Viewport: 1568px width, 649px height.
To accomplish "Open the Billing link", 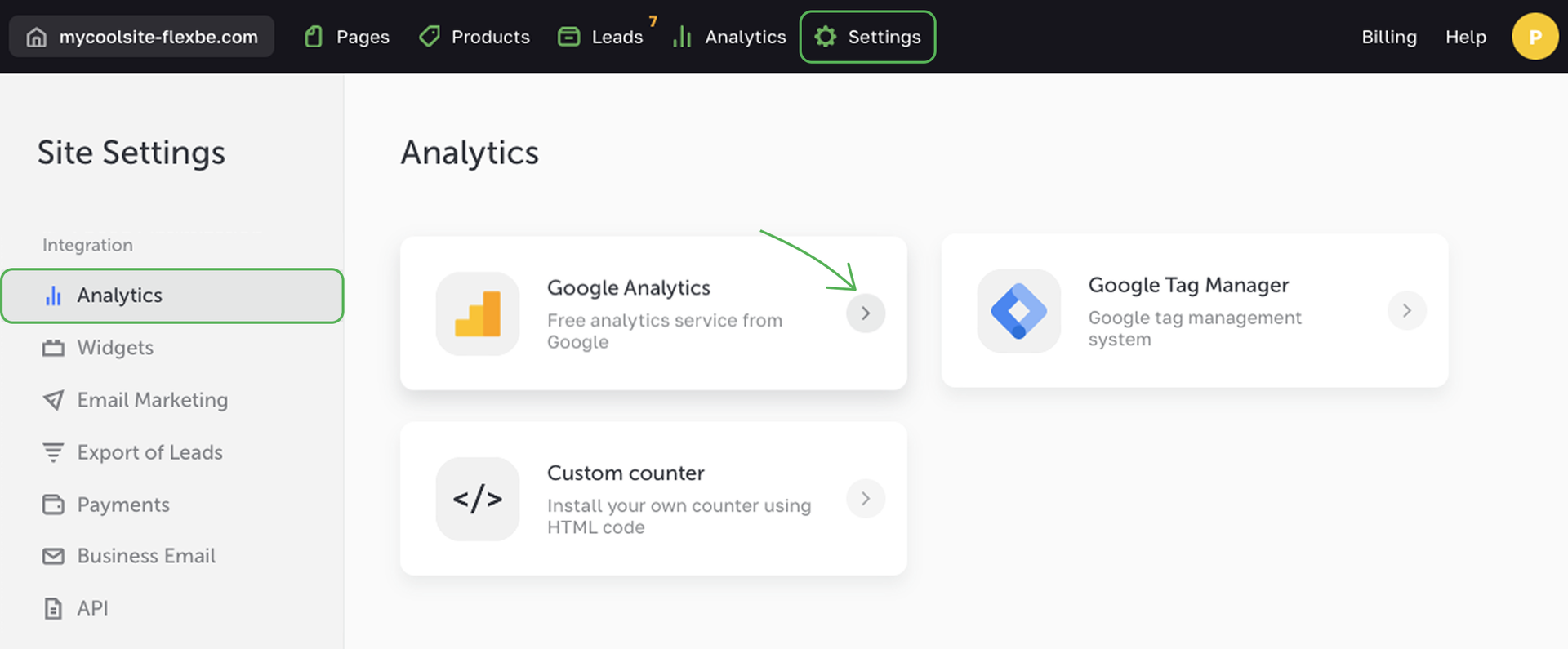I will 1388,37.
